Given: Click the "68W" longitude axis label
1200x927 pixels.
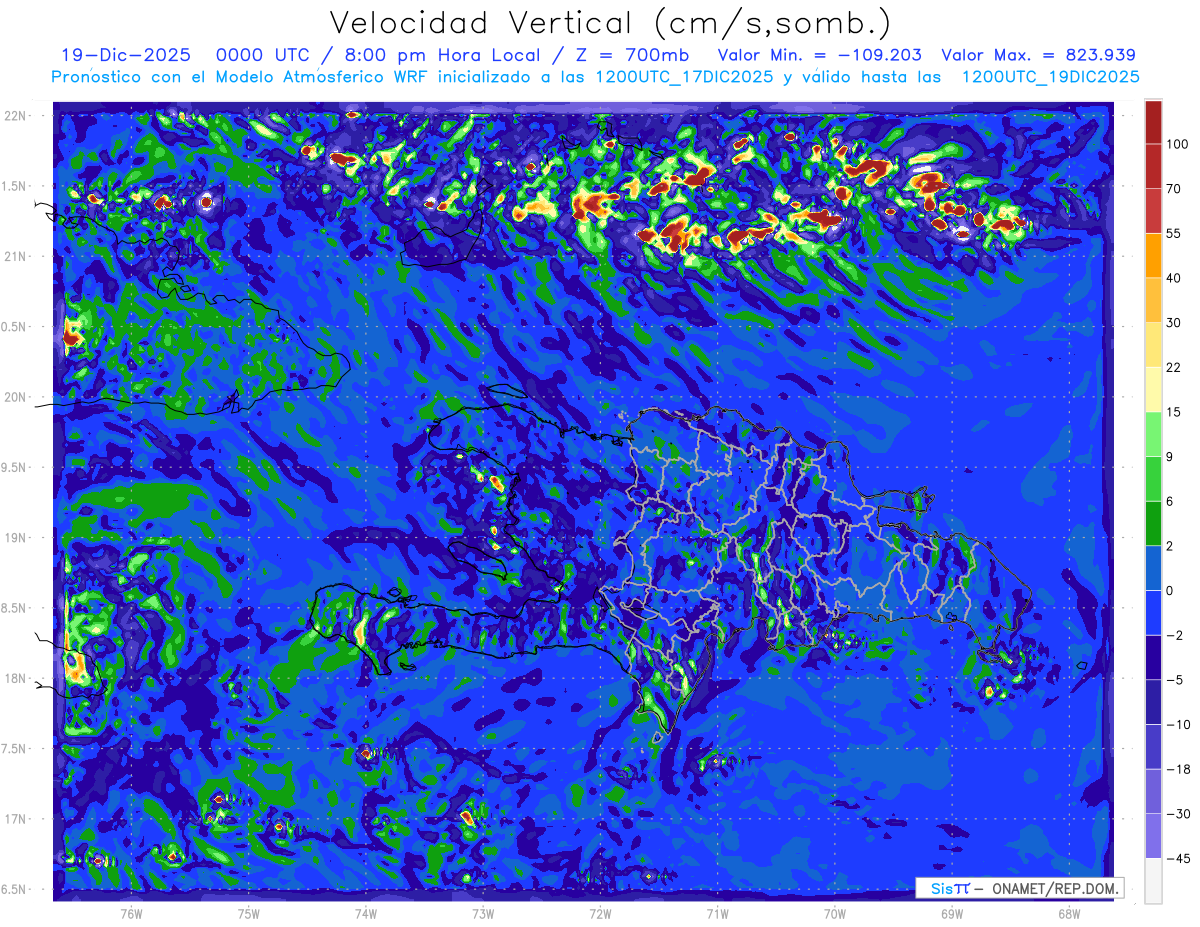Looking at the screenshot, I should click(x=1068, y=913).
